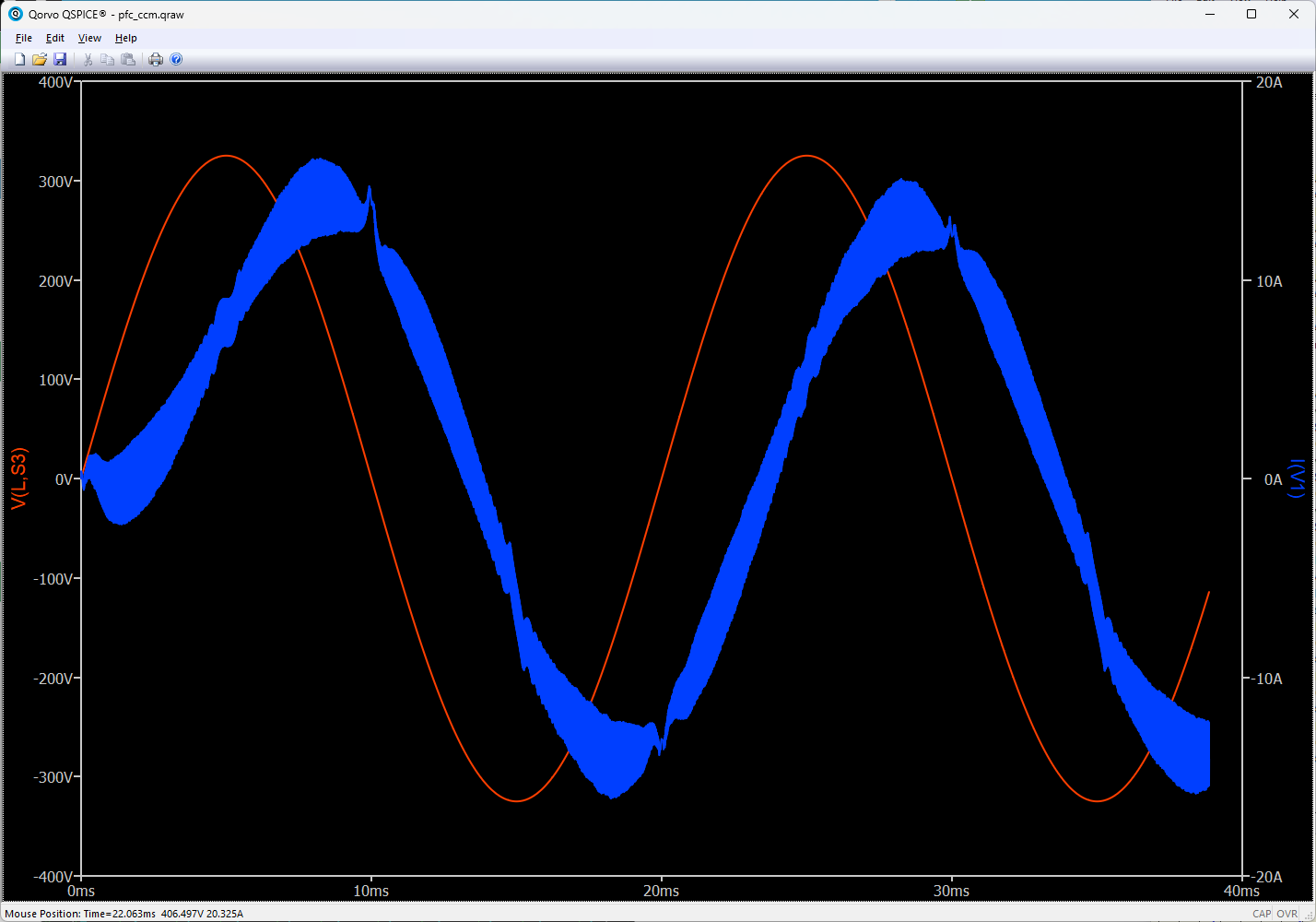Click the CAP indicator in status bar

[x=1262, y=914]
